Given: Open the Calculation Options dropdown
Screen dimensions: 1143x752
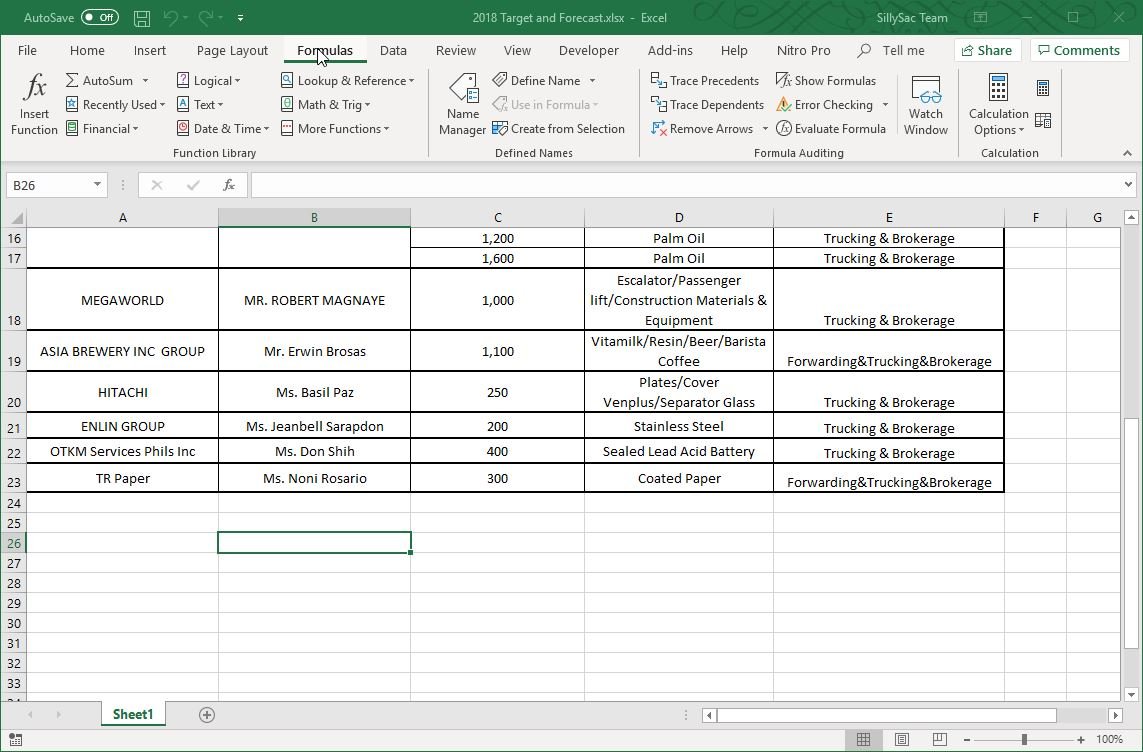Looking at the screenshot, I should 998,105.
